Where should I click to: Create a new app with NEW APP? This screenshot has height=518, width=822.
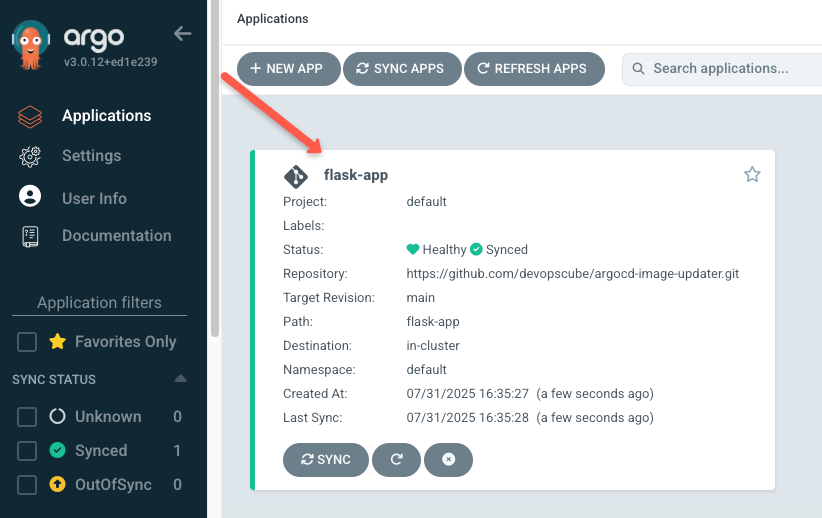click(288, 69)
